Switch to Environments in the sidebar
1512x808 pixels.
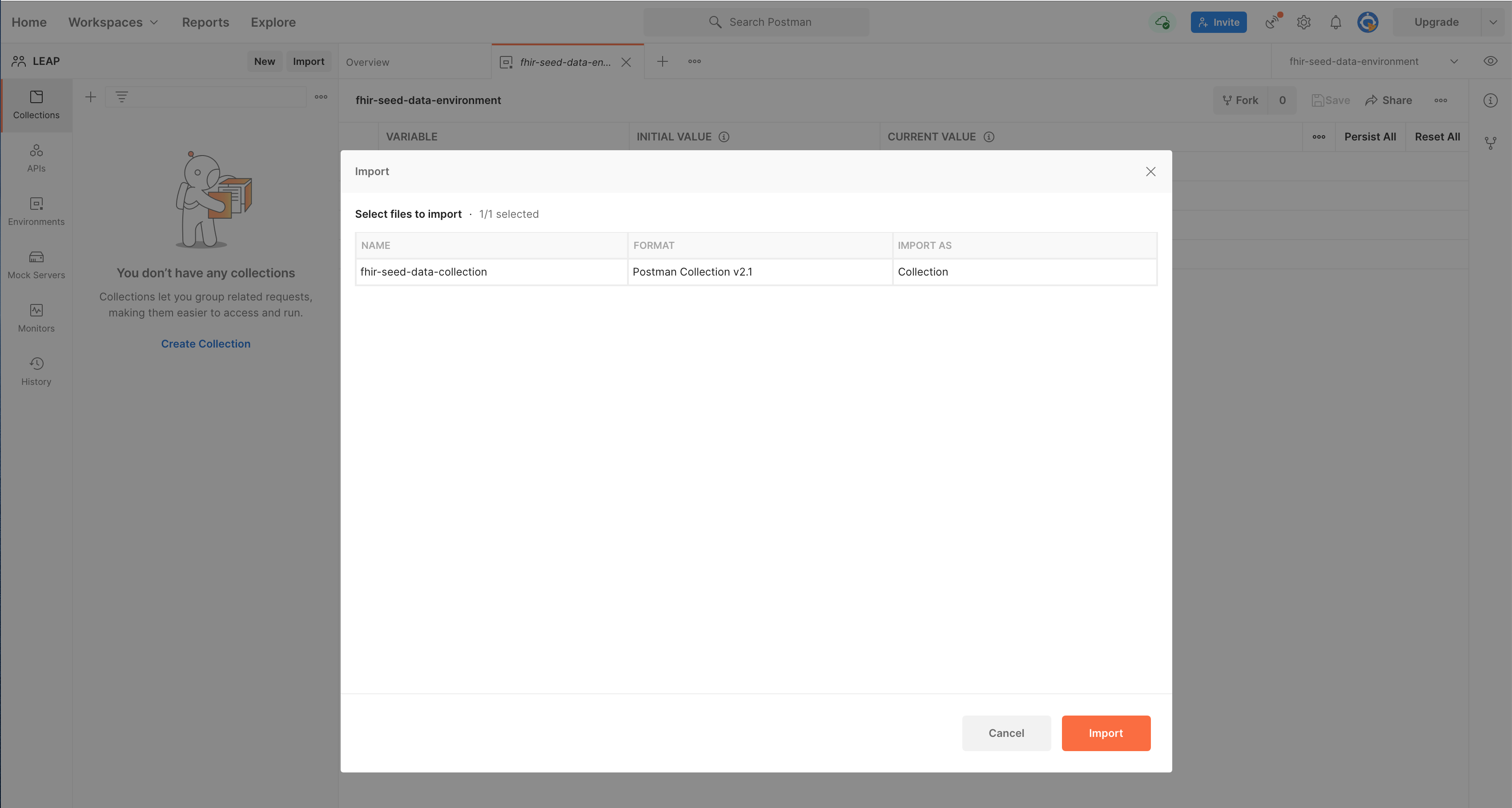click(36, 211)
